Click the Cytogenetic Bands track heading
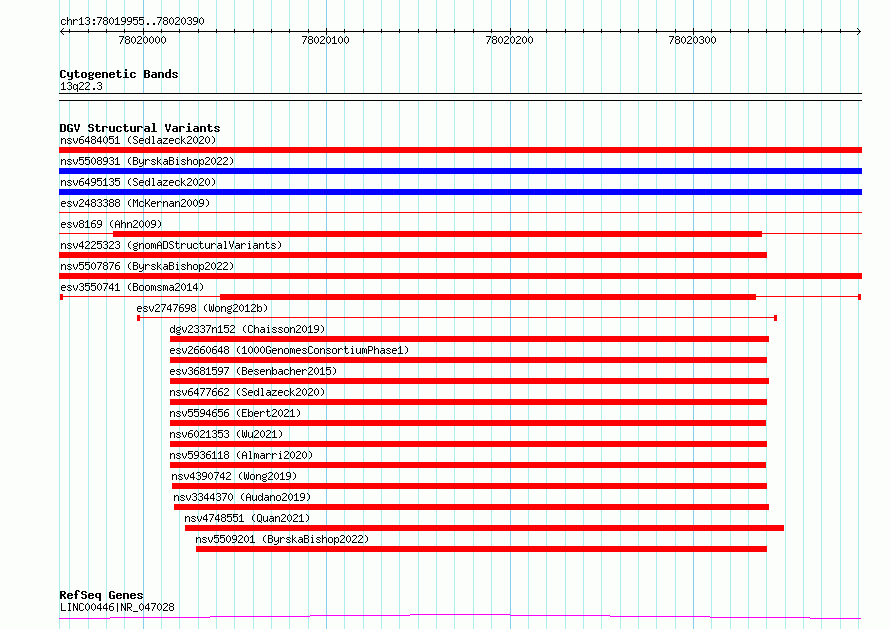 coord(119,74)
